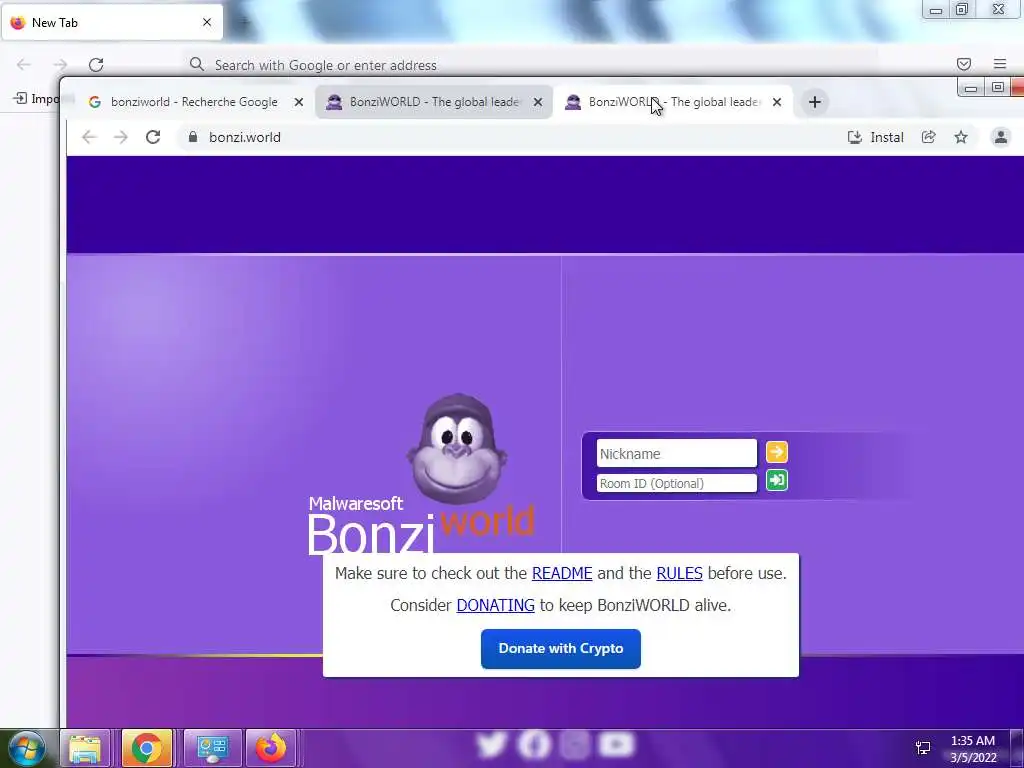
Task: Go forward in the Chrome window
Action: [121, 137]
